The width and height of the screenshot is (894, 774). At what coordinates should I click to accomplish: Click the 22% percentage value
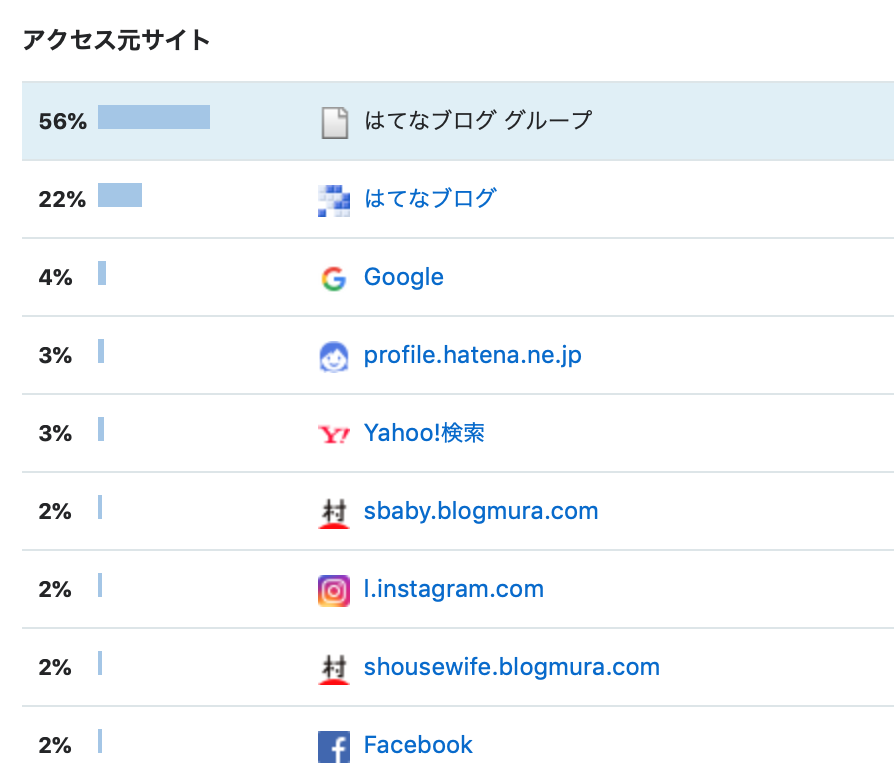pos(62,199)
